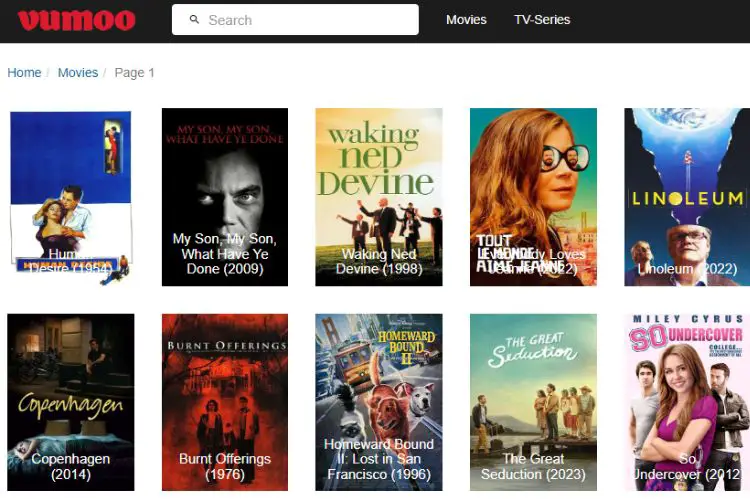Click the Page 1 breadcrumb text
Viewport: 750px width, 499px height.
(x=134, y=73)
